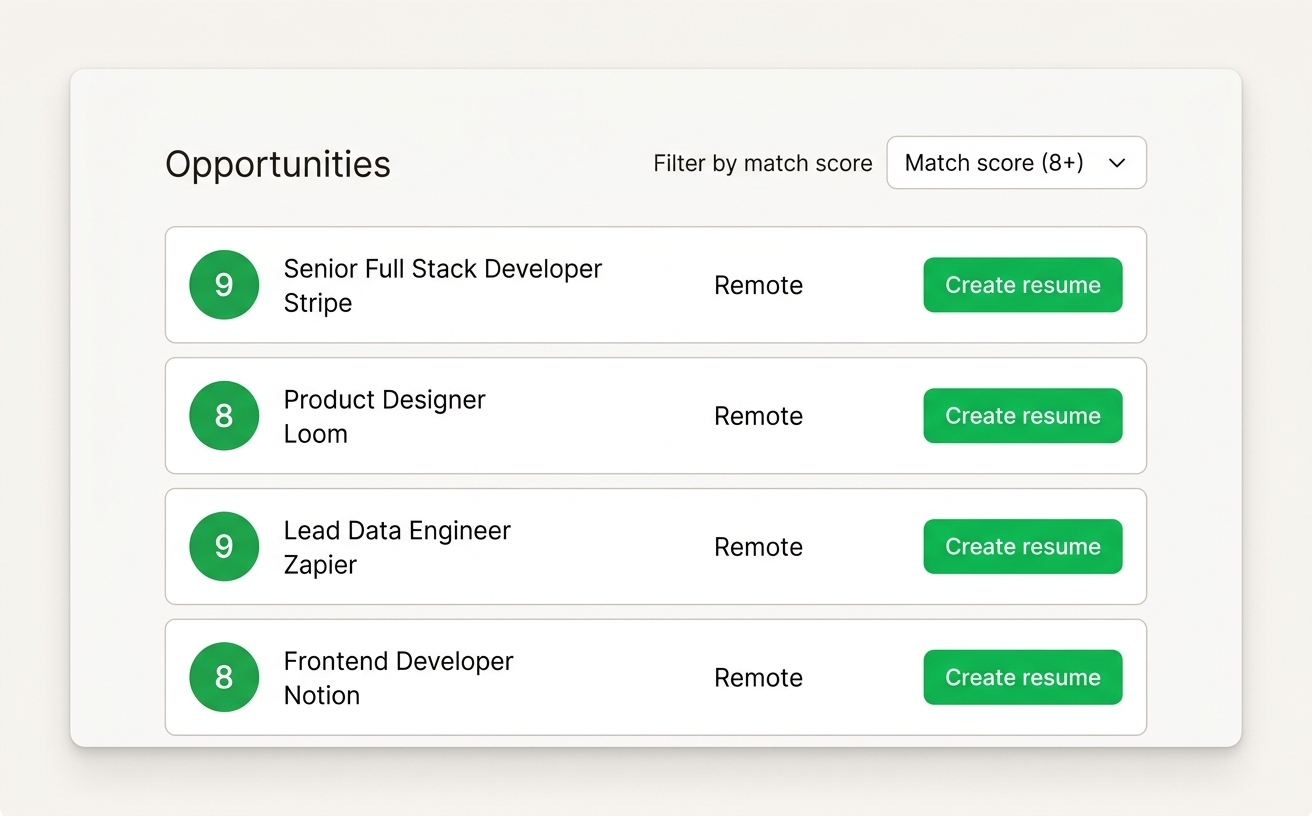Open the Match score (8+) dropdown
1312x816 pixels.
click(1016, 162)
